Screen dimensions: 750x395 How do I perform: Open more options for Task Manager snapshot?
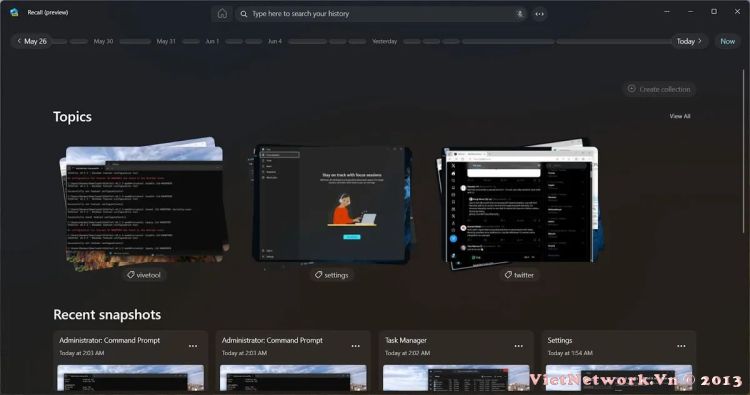pyautogui.click(x=518, y=346)
